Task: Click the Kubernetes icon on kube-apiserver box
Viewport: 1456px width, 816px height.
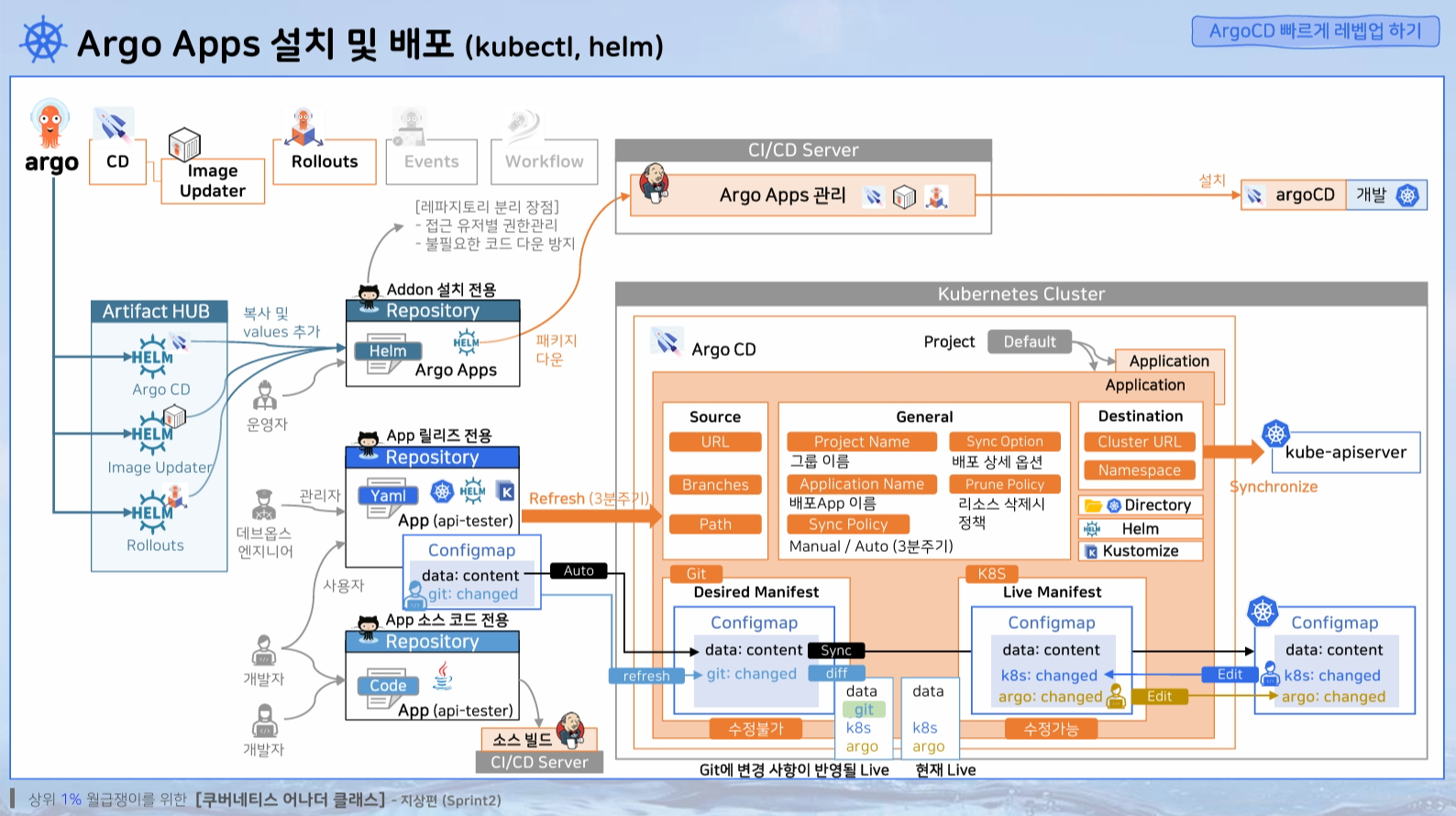Action: (1276, 434)
